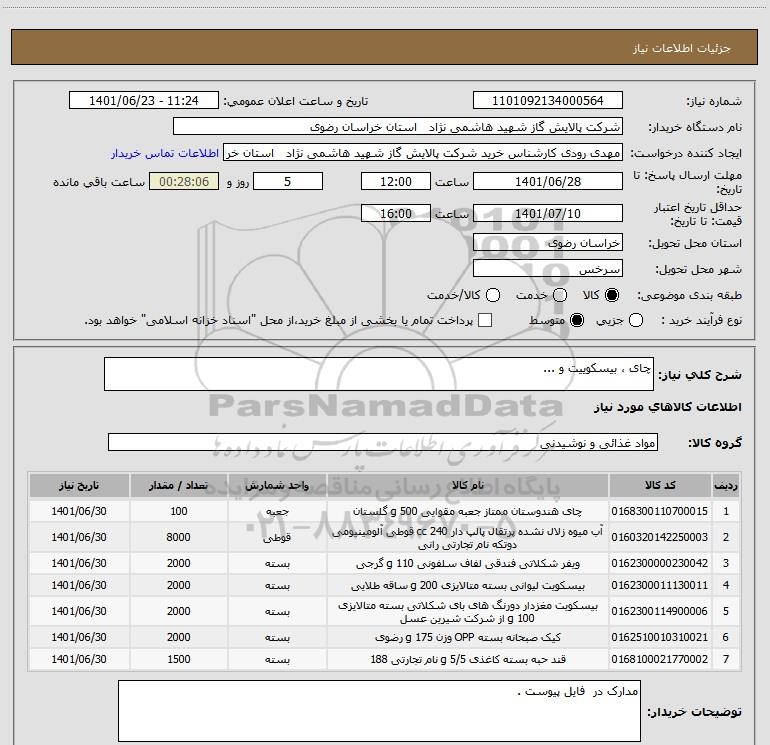The image size is (770, 745).
Task: Click quantity 1500 in the sugar row
Action: pos(178,660)
